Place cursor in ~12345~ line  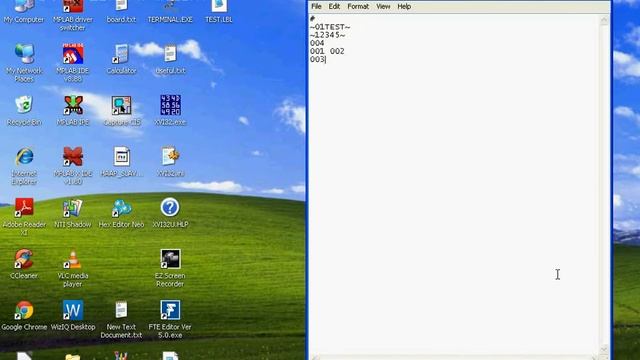327,35
